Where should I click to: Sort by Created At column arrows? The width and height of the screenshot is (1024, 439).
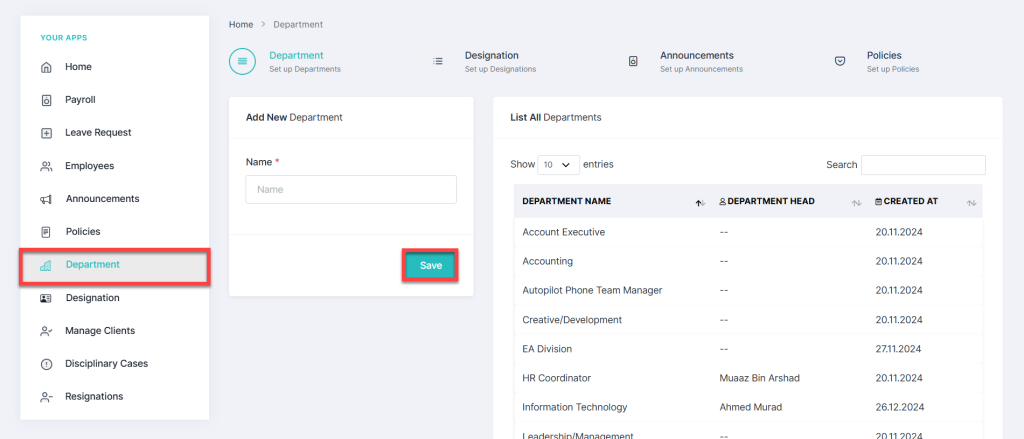[x=971, y=203]
